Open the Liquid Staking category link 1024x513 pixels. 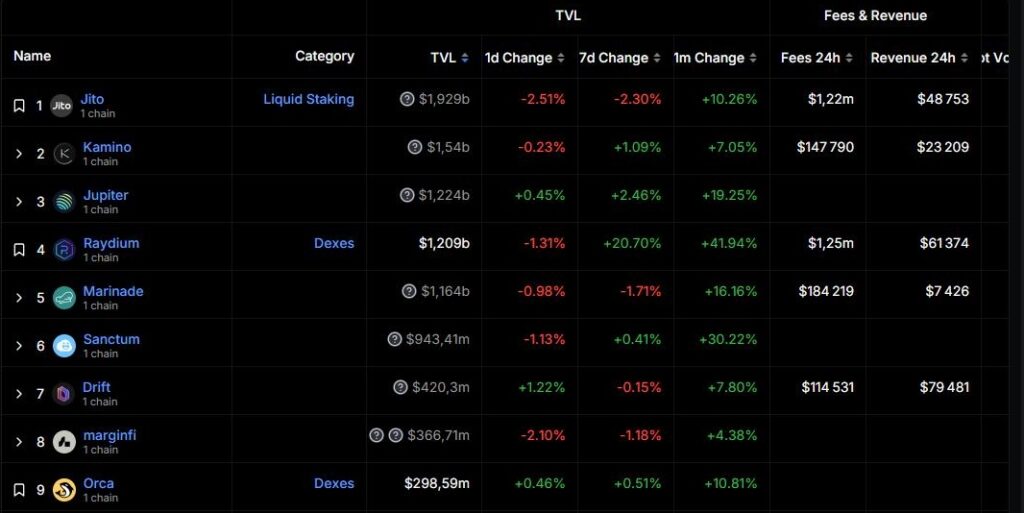[x=308, y=99]
